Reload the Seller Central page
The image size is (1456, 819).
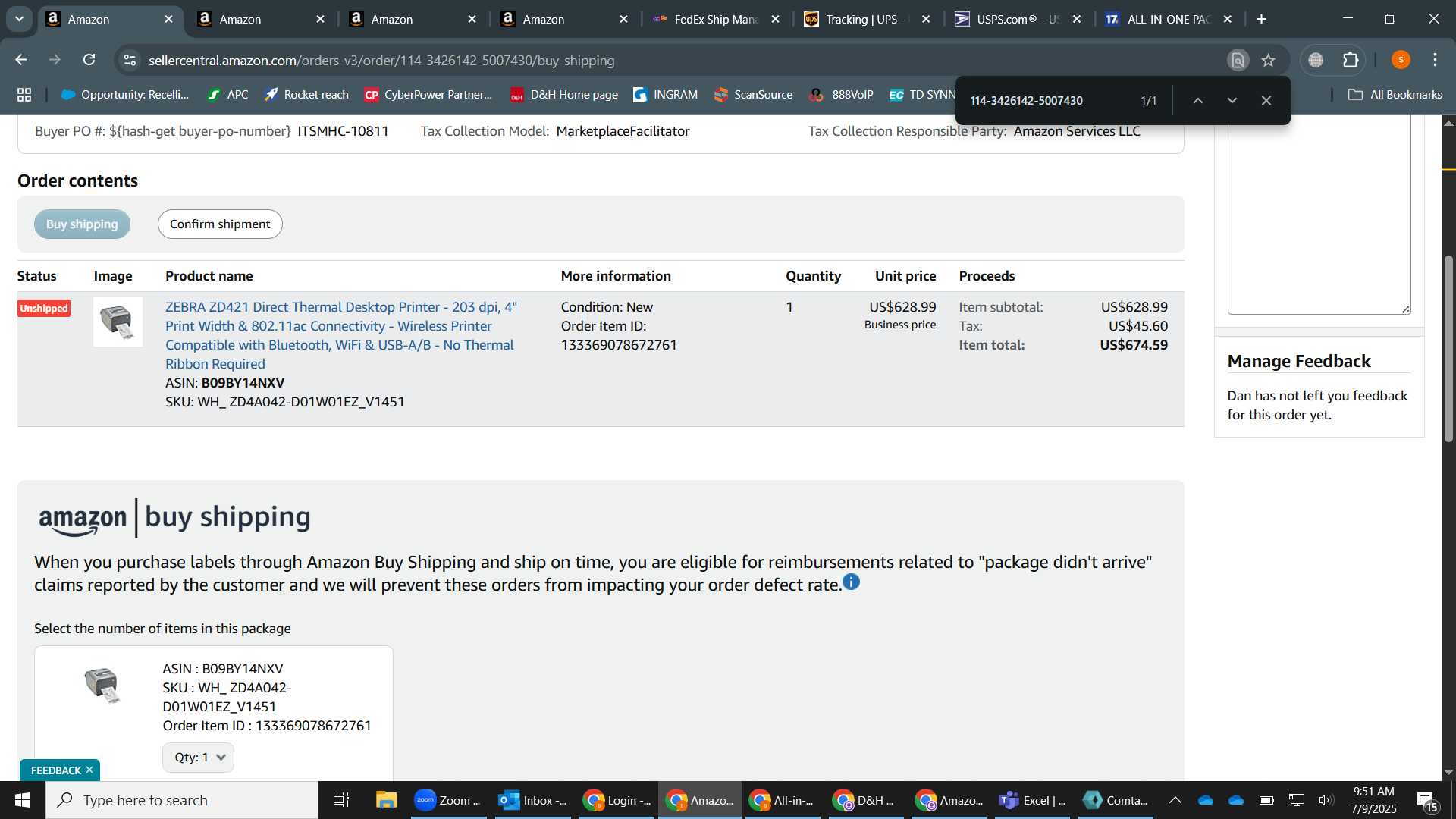tap(89, 60)
